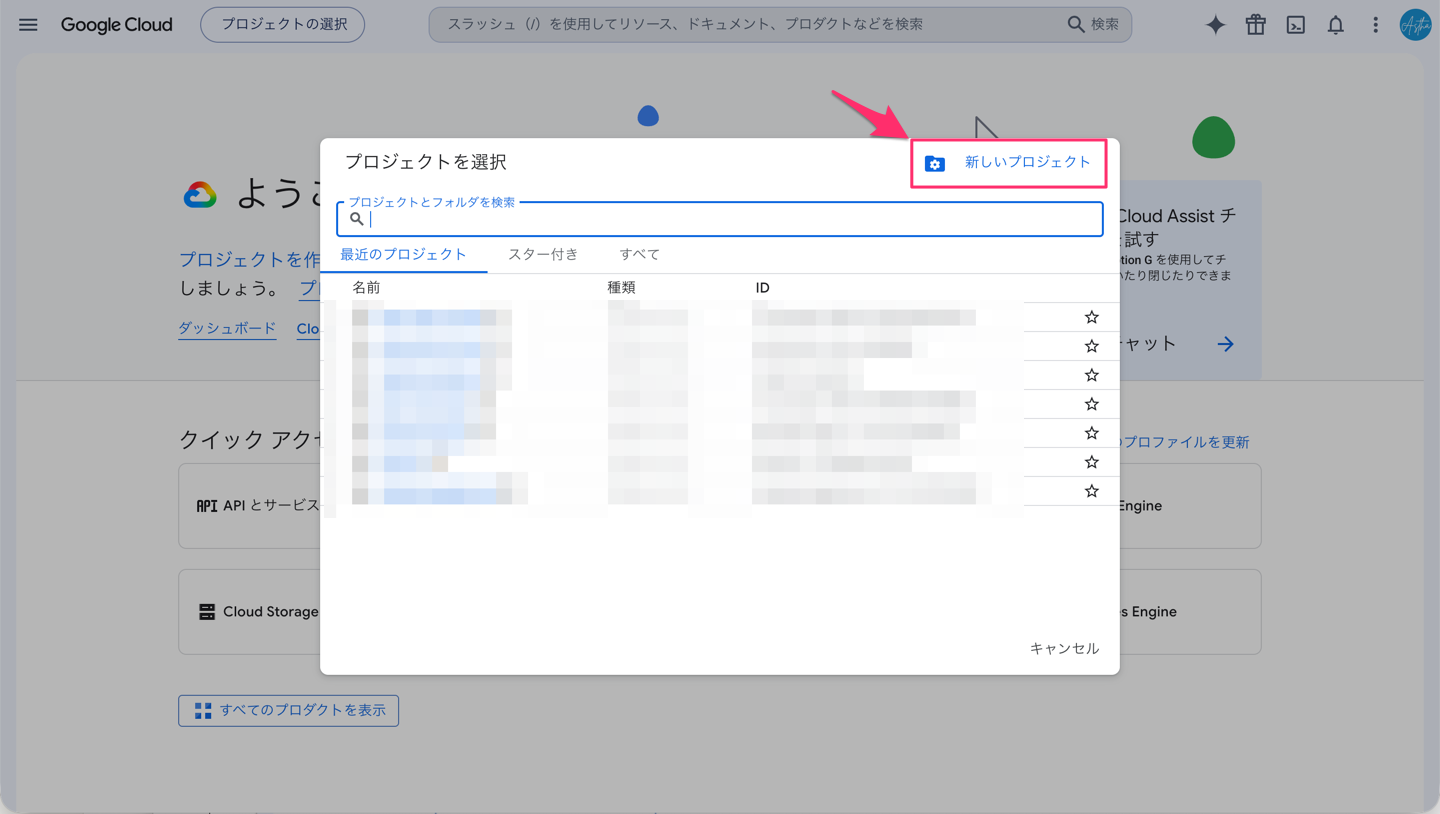
Task: Click the プロファイルを更新 link
Action: point(1185,442)
